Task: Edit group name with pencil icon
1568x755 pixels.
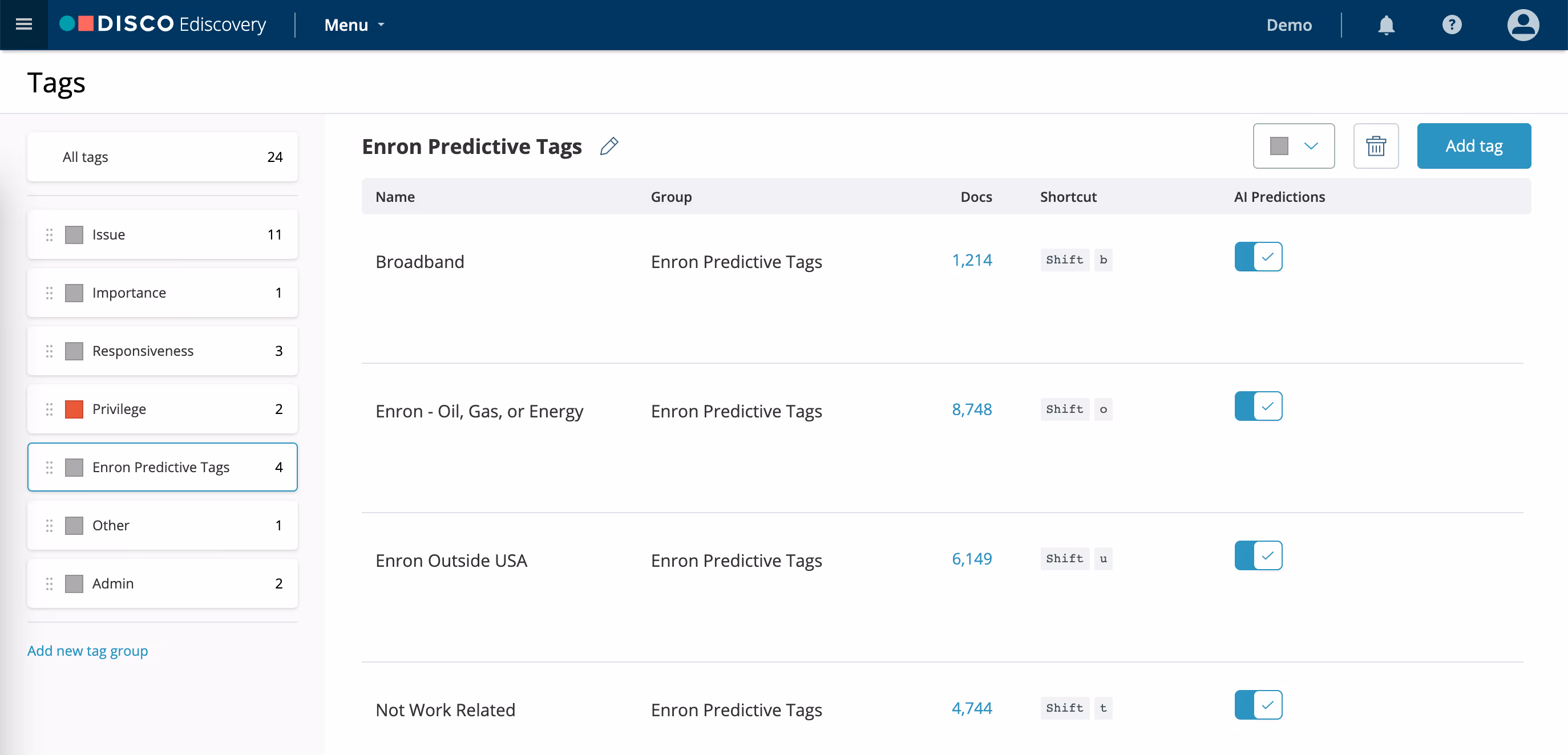Action: (609, 146)
